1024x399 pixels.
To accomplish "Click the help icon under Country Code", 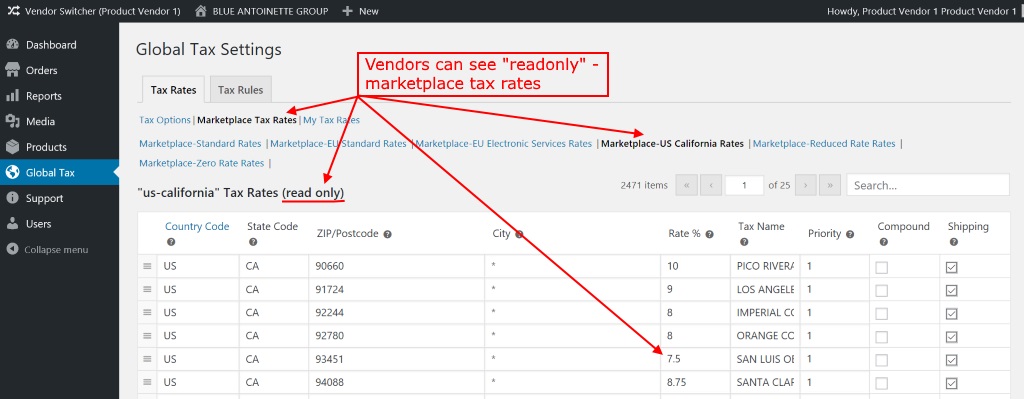I will coord(171,242).
